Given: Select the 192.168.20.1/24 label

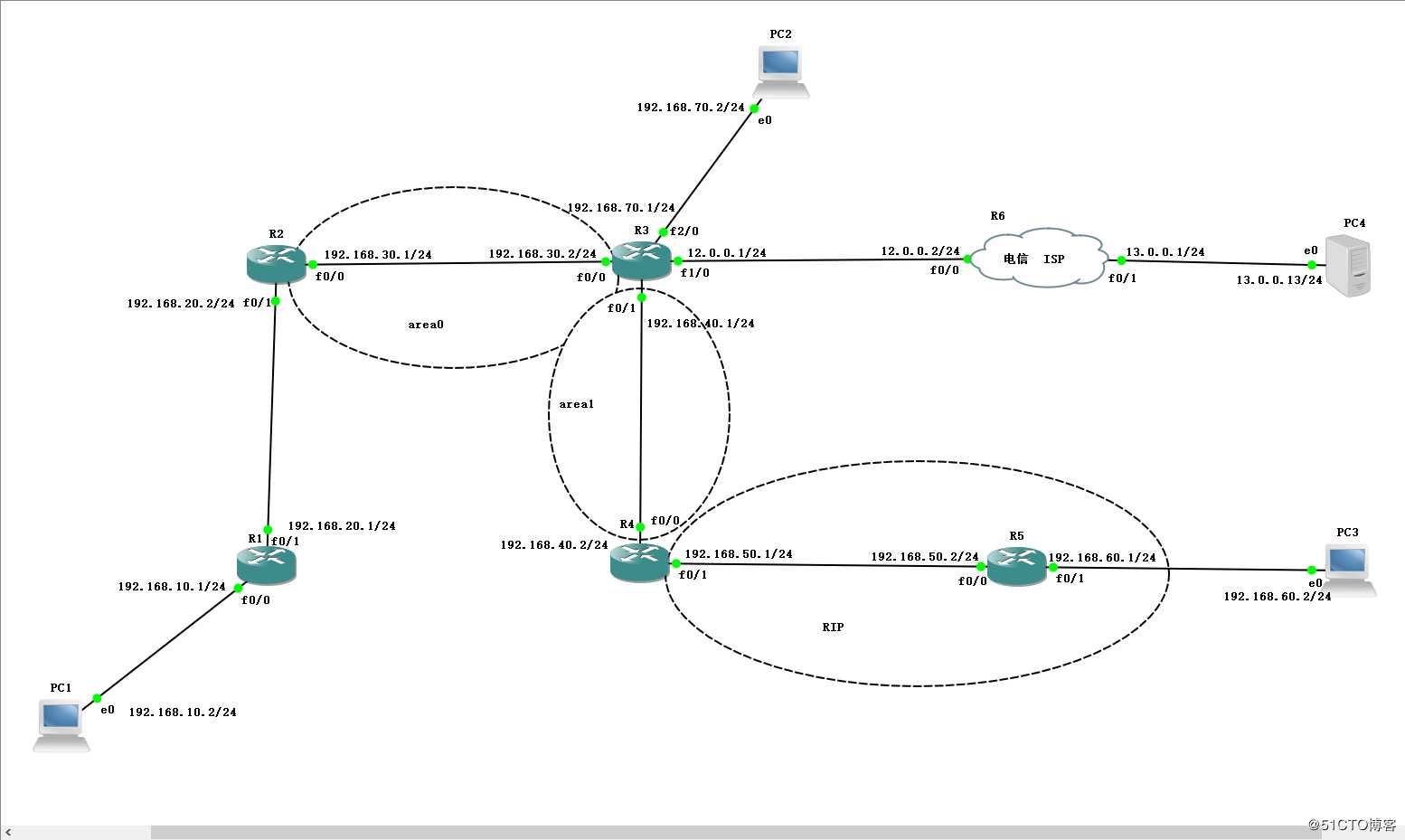Looking at the screenshot, I should tap(342, 526).
